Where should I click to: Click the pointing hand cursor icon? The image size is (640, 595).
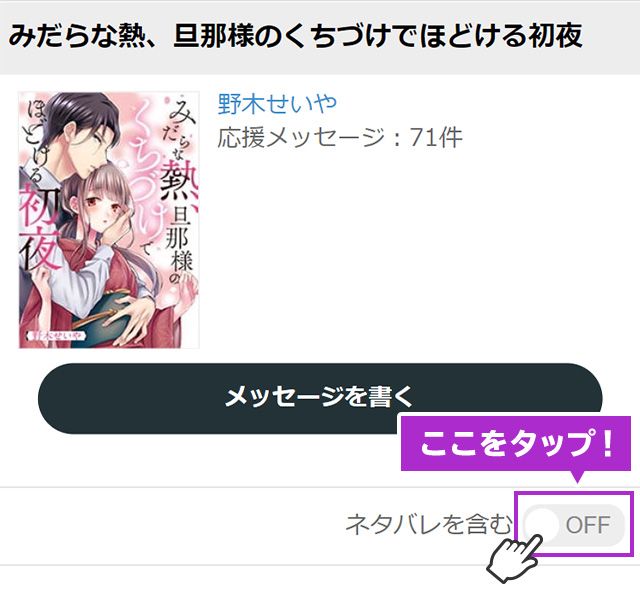pos(514,557)
